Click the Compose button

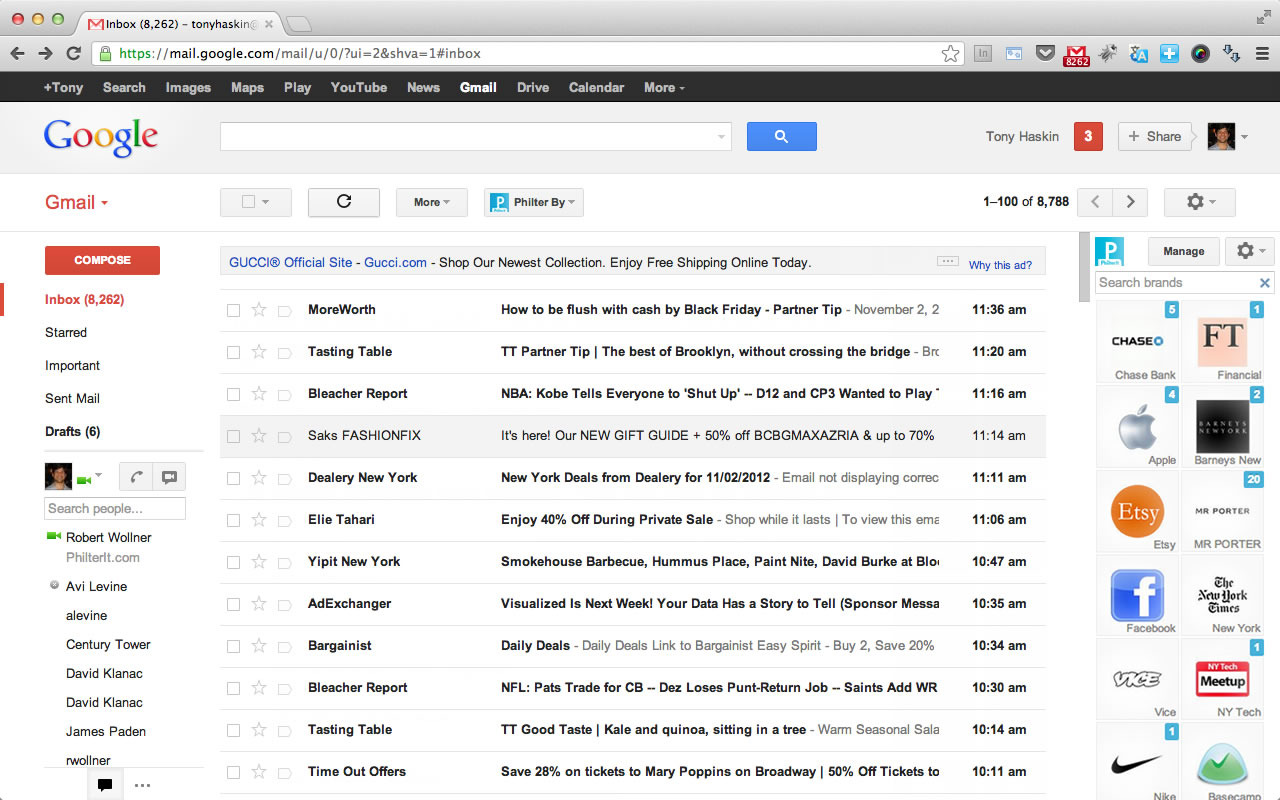(102, 260)
